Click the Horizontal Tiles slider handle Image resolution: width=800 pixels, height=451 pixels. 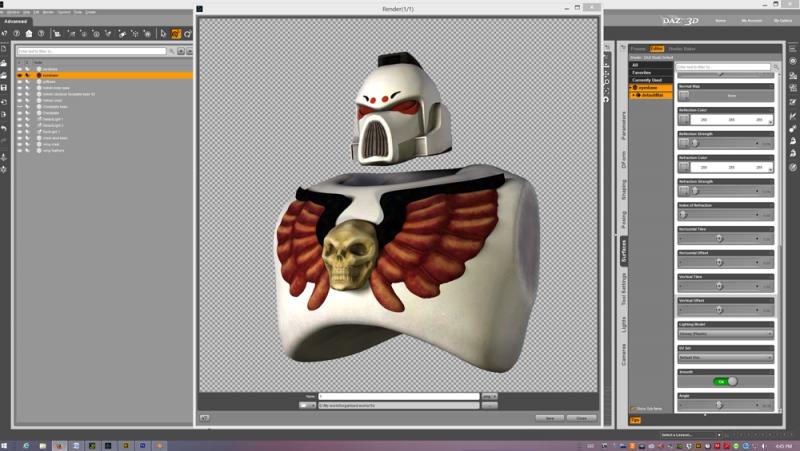click(x=719, y=238)
